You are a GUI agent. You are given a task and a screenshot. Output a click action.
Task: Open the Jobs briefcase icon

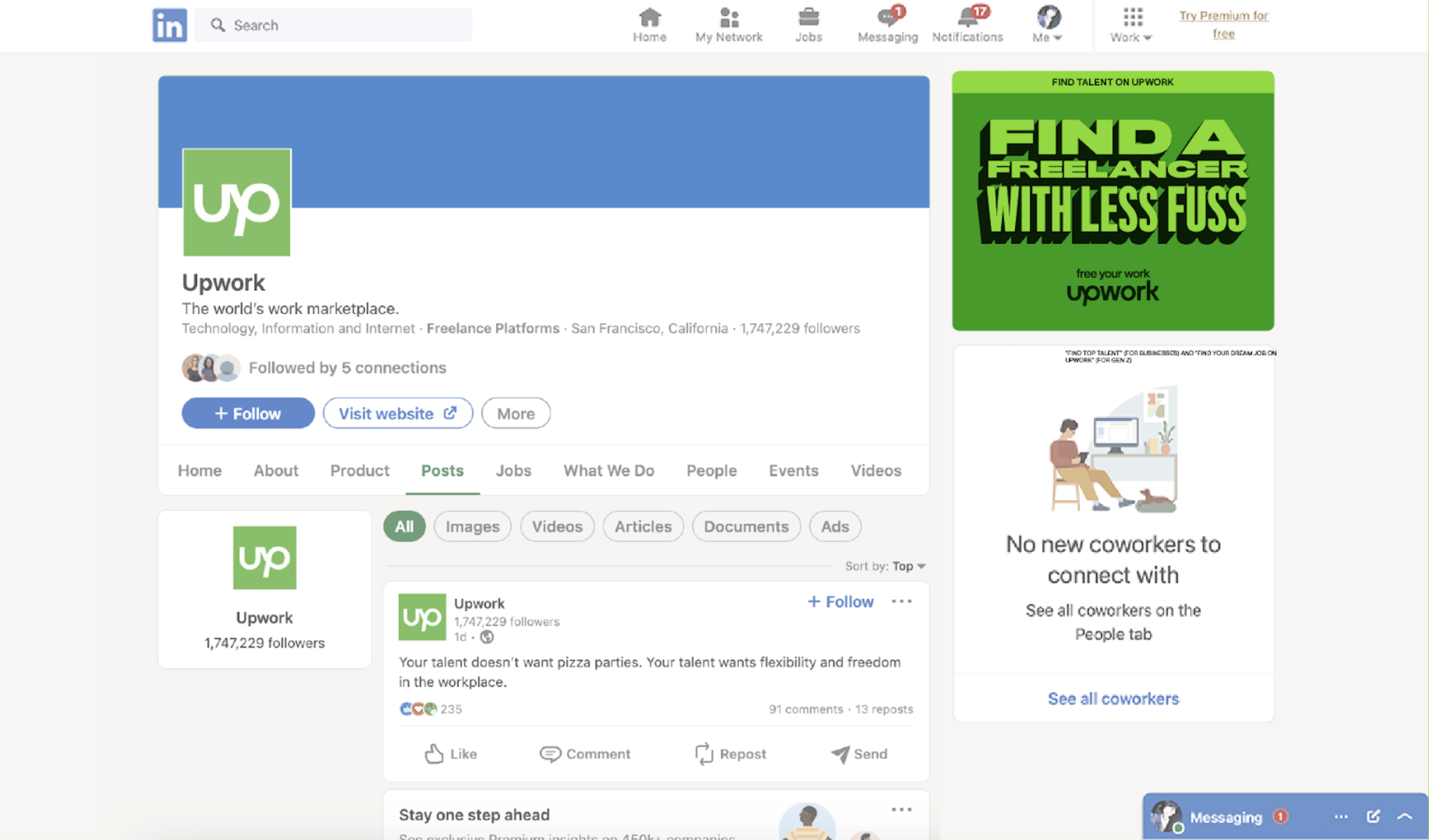click(x=808, y=25)
